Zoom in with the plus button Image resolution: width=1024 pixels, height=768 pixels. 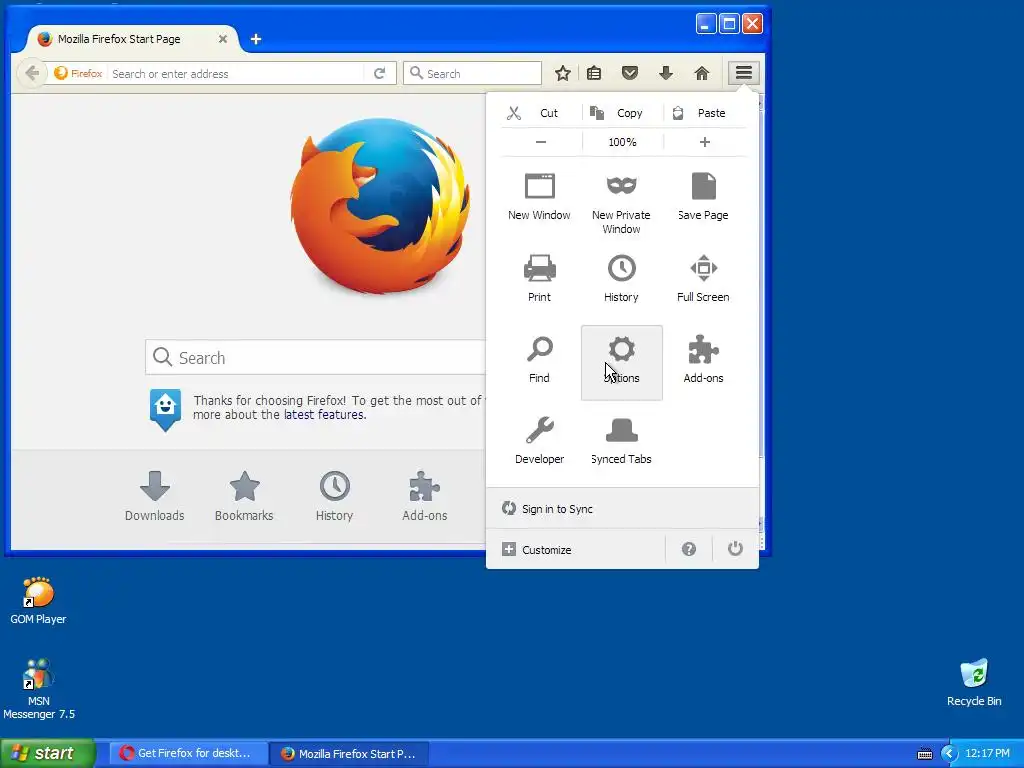click(705, 142)
